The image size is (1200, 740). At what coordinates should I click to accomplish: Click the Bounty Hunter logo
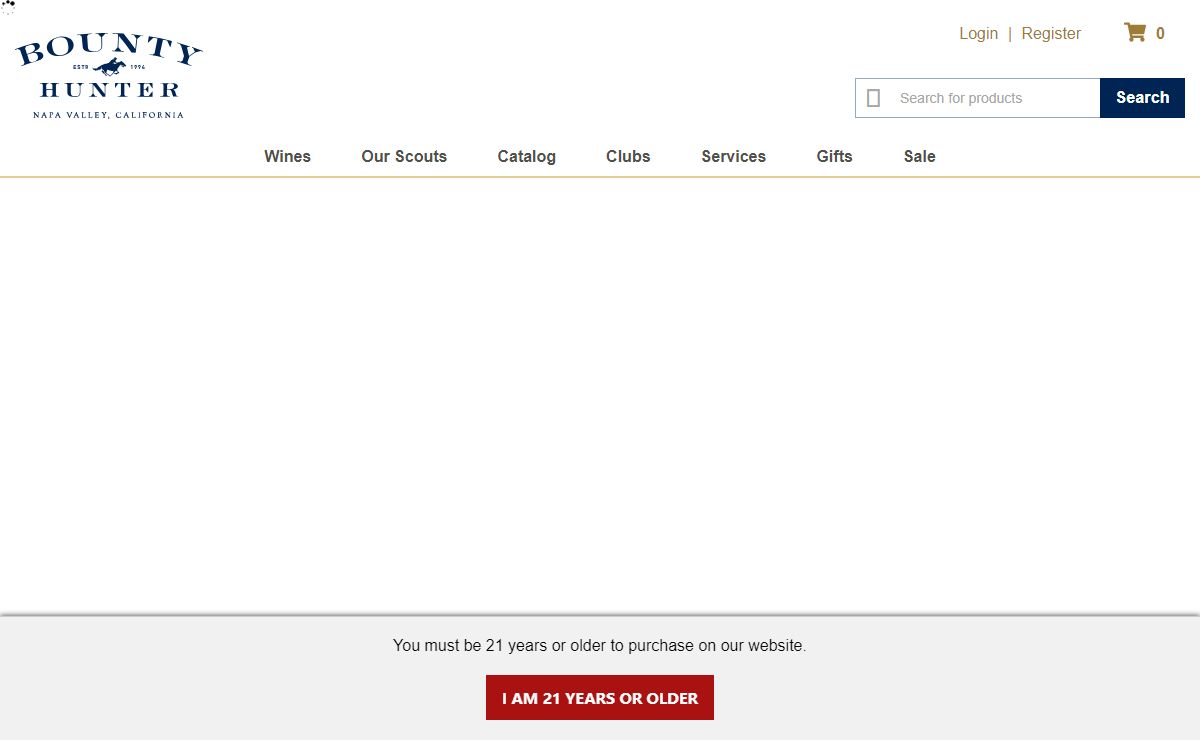(x=108, y=78)
